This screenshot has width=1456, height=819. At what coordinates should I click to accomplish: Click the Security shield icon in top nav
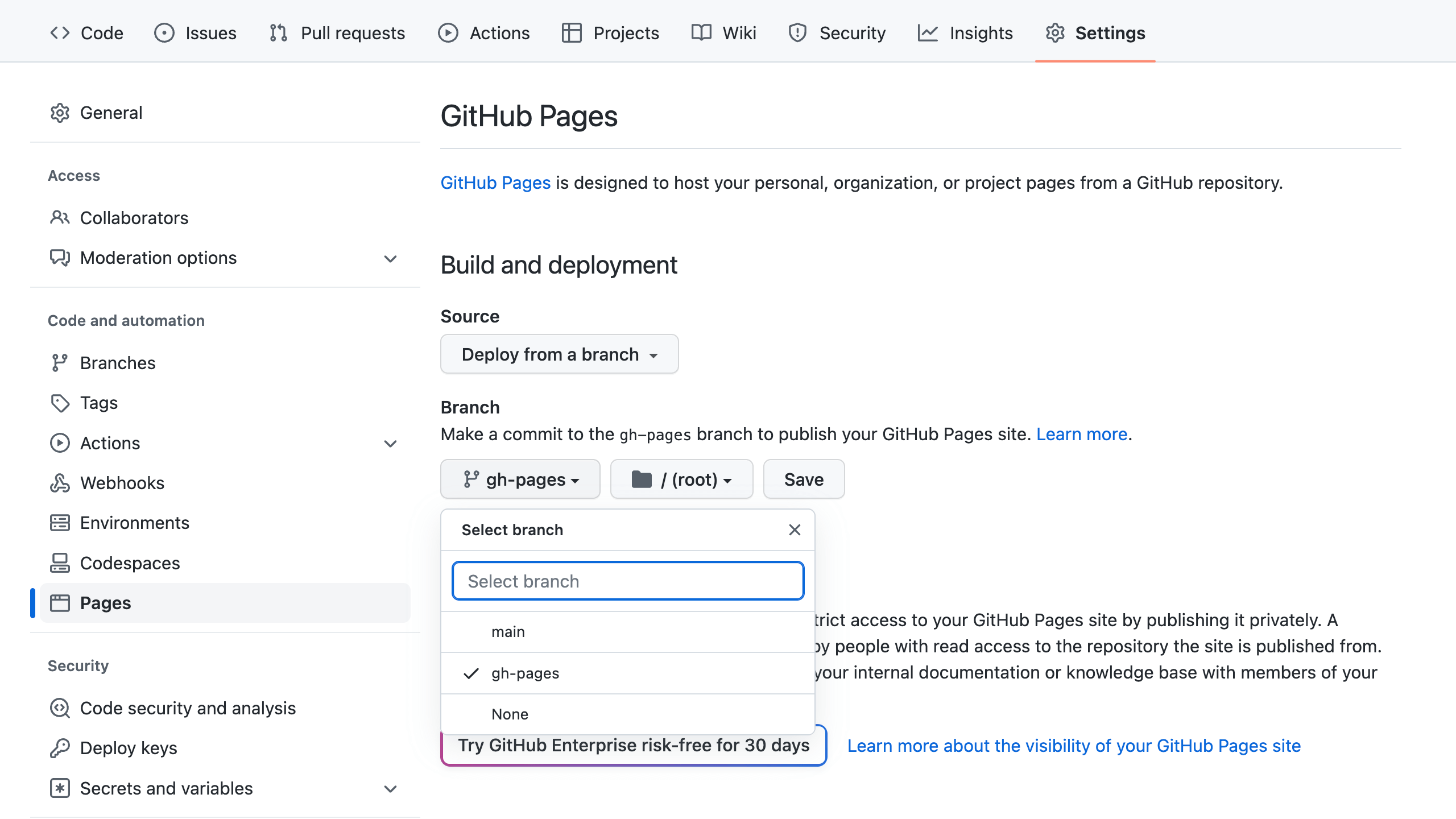tap(797, 33)
